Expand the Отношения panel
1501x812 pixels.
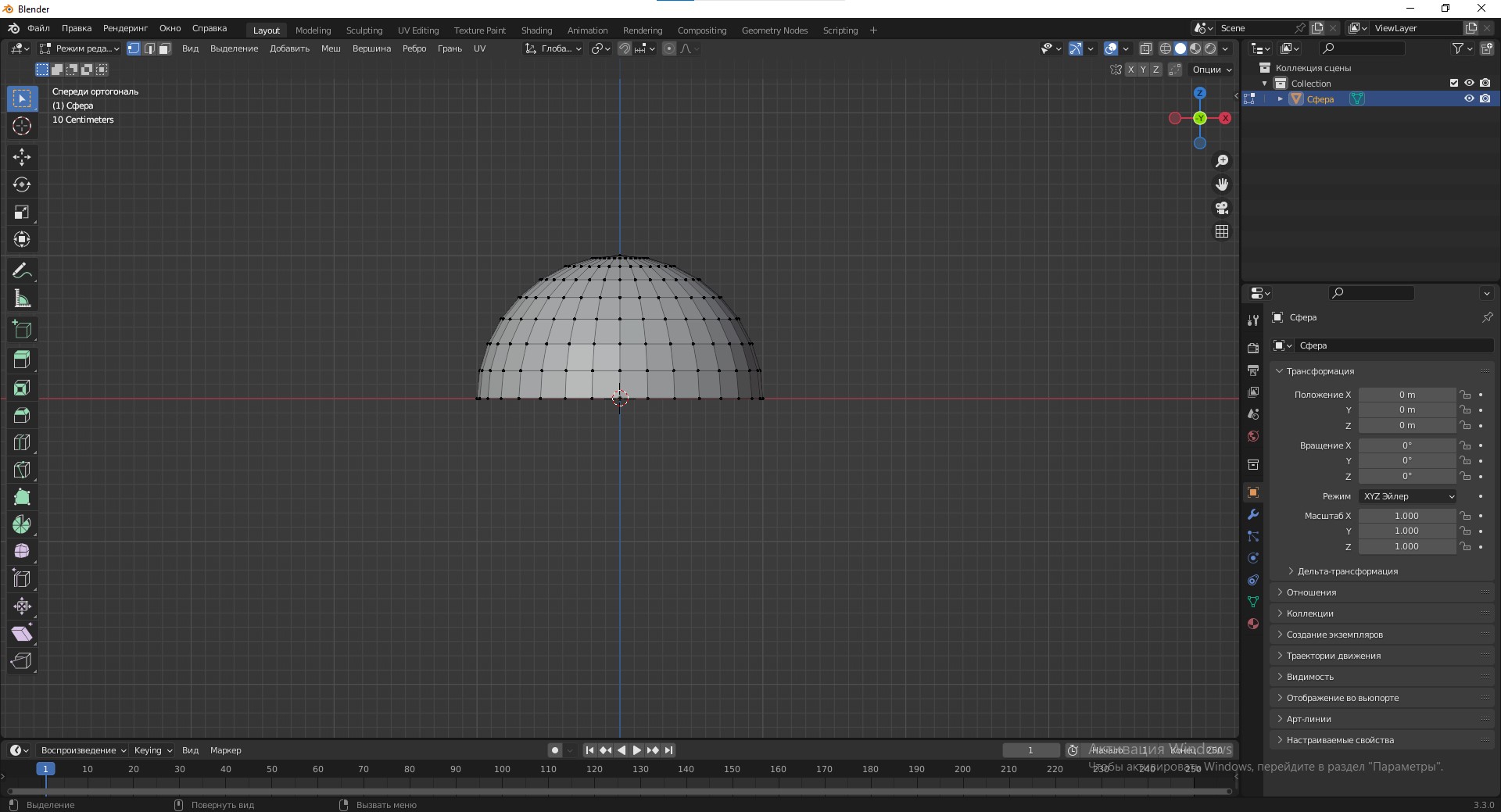click(x=1311, y=592)
